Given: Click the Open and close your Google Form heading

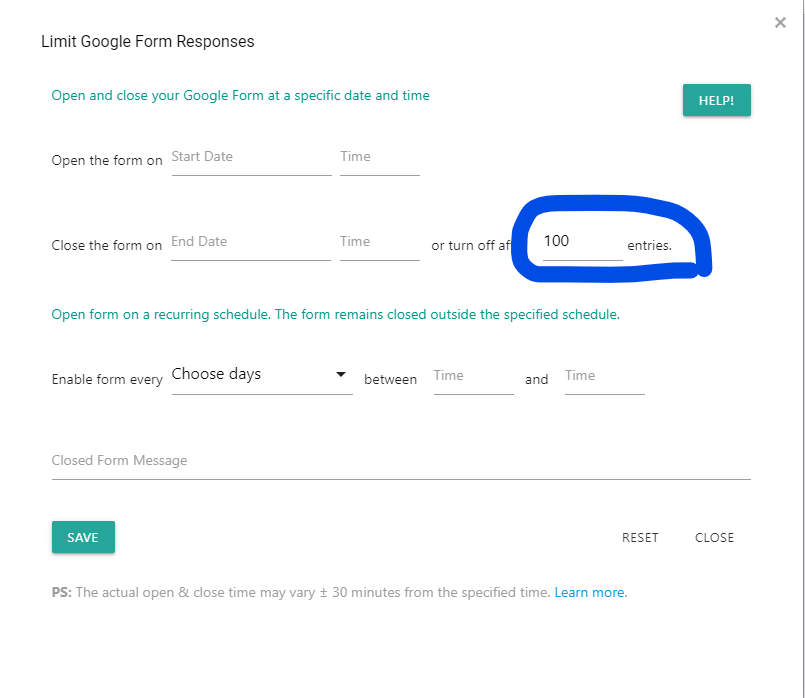Looking at the screenshot, I should point(240,95).
